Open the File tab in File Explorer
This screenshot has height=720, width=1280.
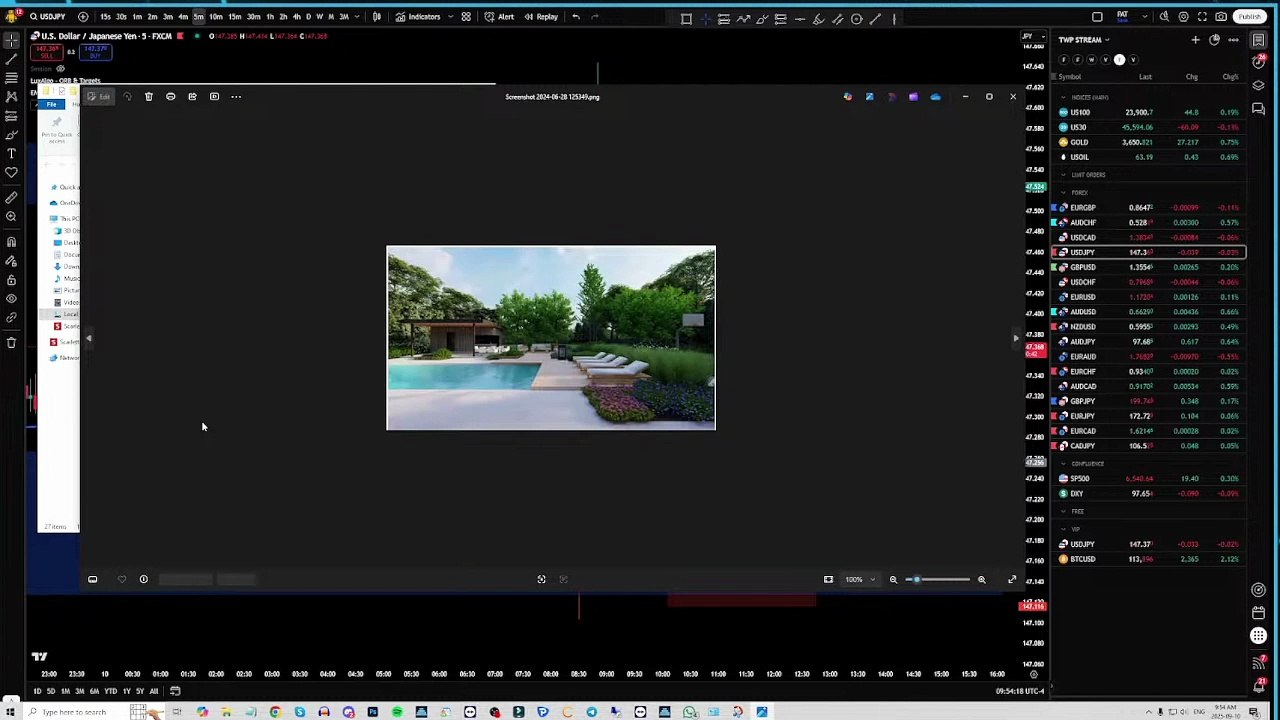pos(51,105)
